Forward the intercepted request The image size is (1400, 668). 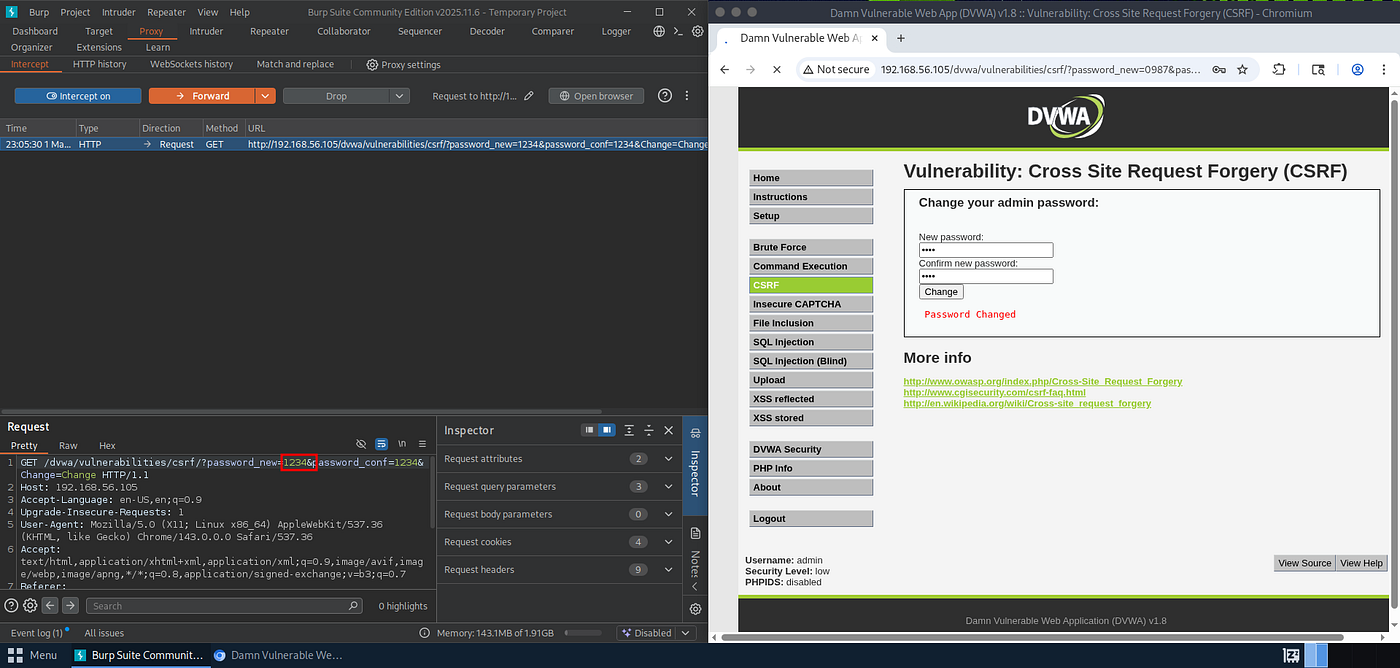(x=203, y=96)
